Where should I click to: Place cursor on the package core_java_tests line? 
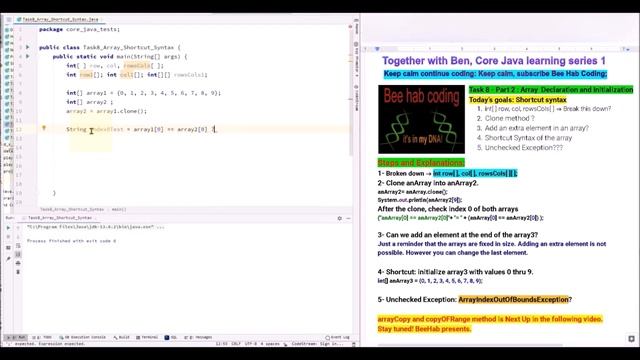pos(79,29)
